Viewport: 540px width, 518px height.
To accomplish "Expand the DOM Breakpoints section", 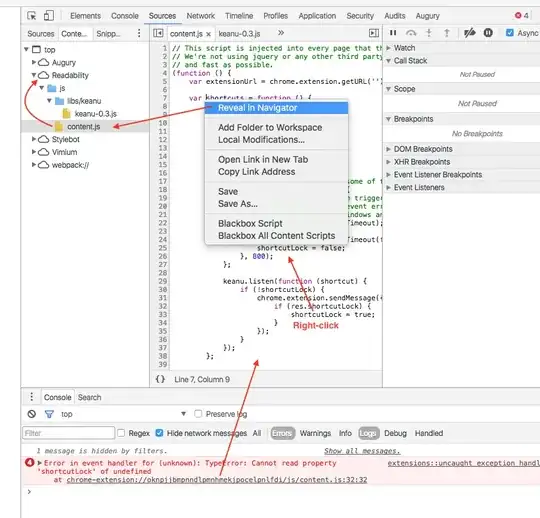I will point(388,149).
